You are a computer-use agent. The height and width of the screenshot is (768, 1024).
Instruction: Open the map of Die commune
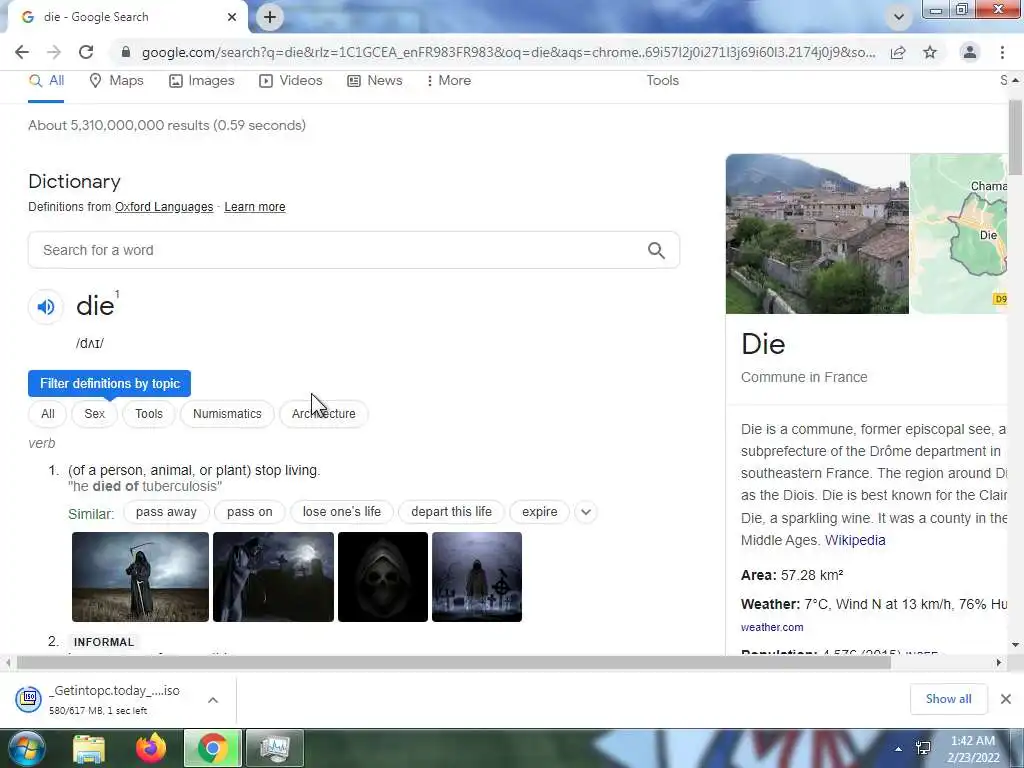(x=959, y=234)
